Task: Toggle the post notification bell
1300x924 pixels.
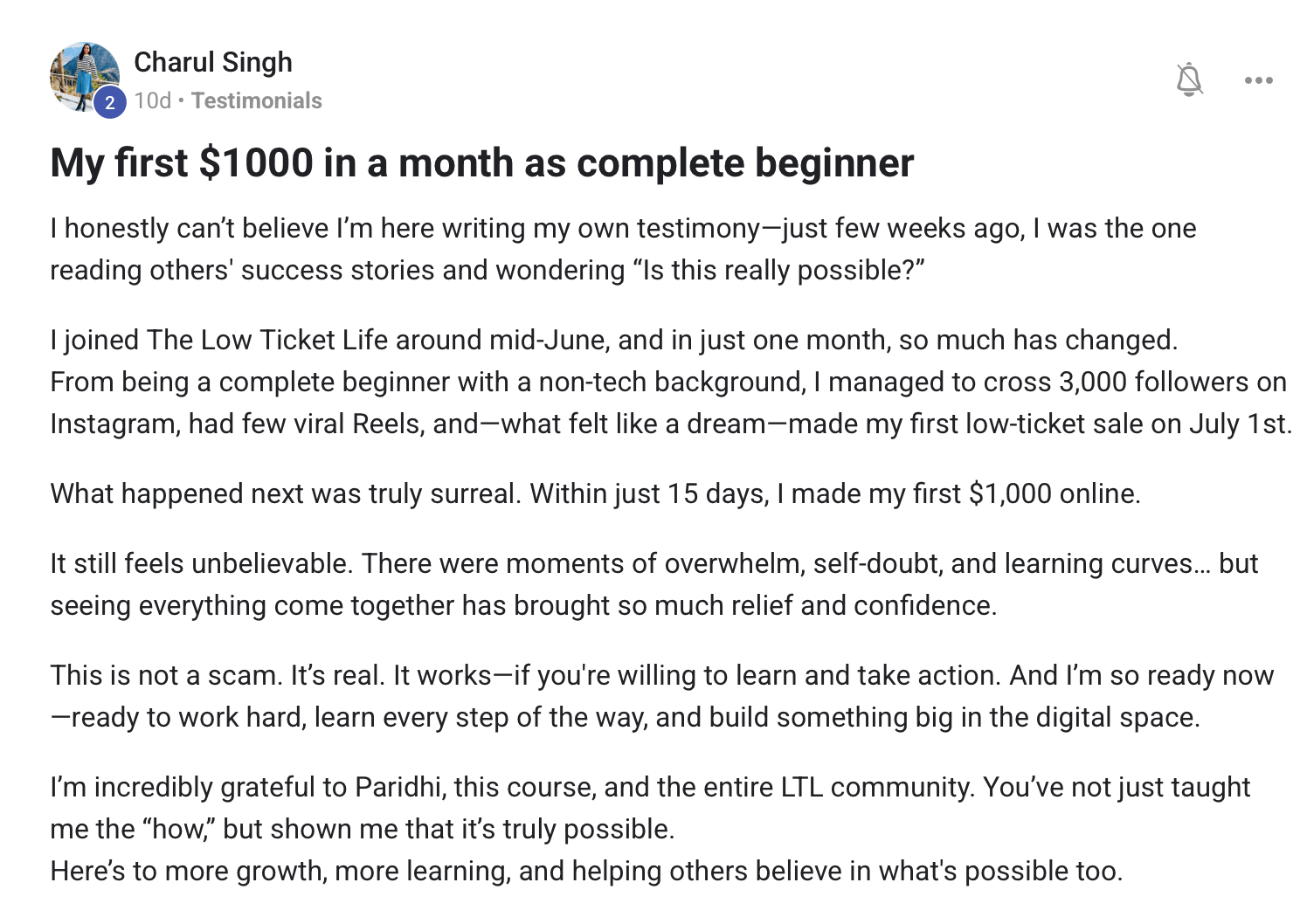Action: [x=1189, y=79]
